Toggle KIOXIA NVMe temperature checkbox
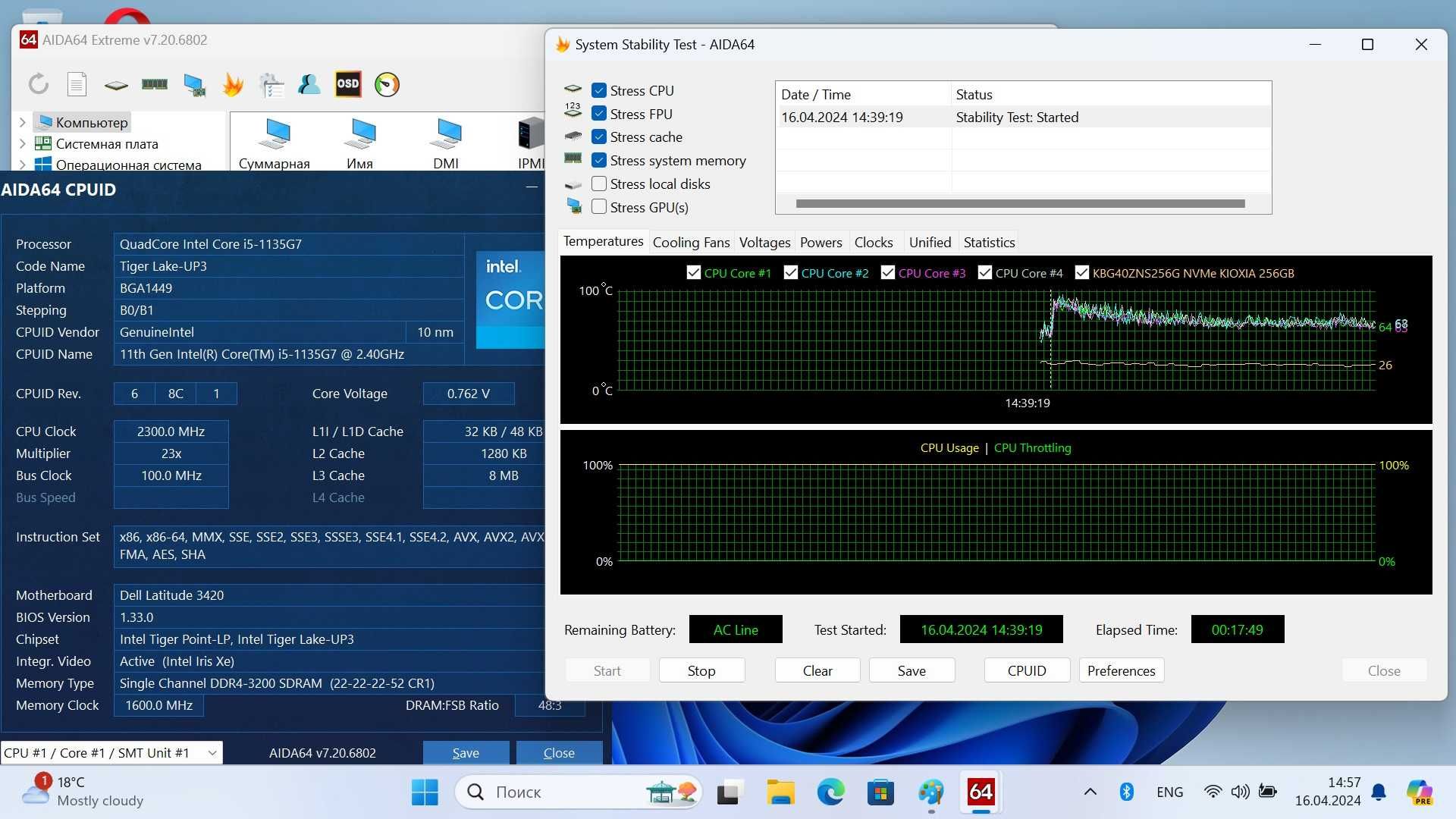Screen dimensions: 1456x819 coord(1082,272)
